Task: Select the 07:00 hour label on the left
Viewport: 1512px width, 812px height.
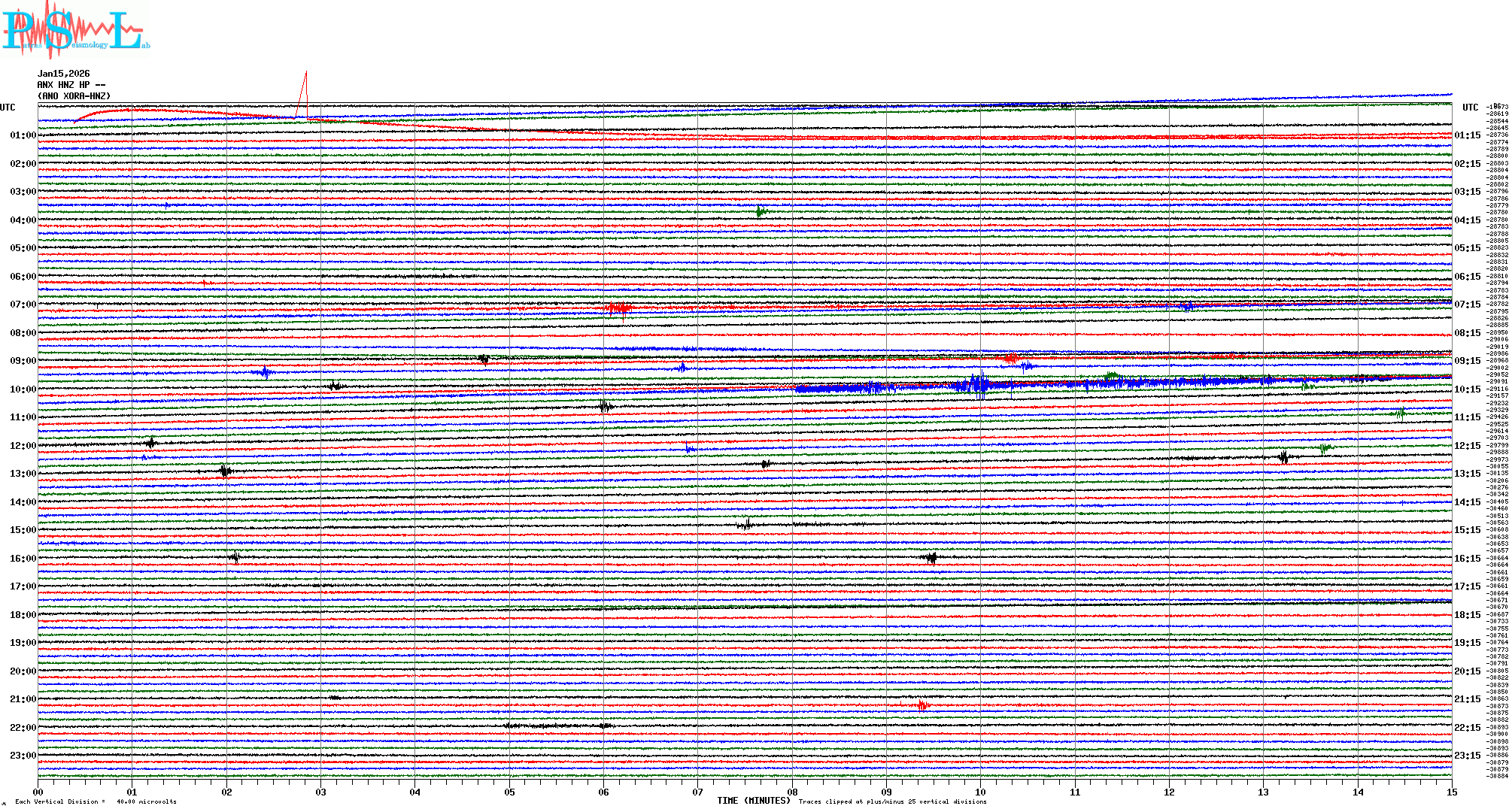Action: coord(23,304)
